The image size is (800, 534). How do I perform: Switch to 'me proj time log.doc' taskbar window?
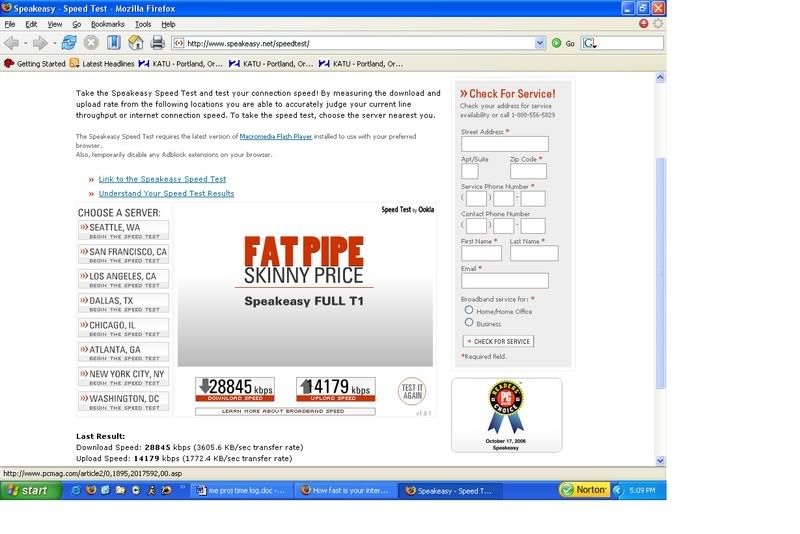(x=242, y=491)
